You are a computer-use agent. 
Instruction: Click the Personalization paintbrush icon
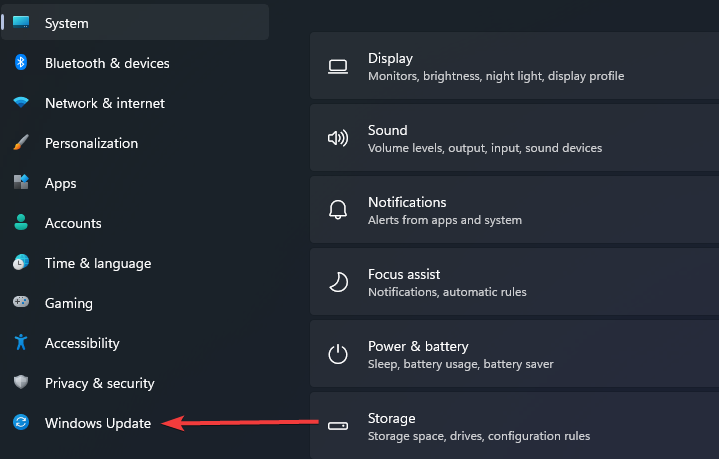[21, 143]
